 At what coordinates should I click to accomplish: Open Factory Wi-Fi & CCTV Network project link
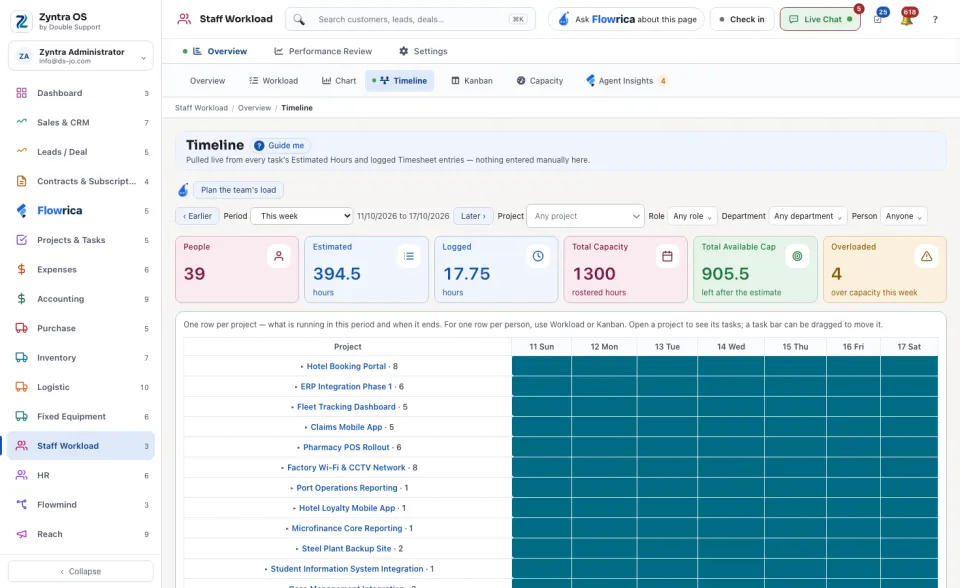click(346, 467)
